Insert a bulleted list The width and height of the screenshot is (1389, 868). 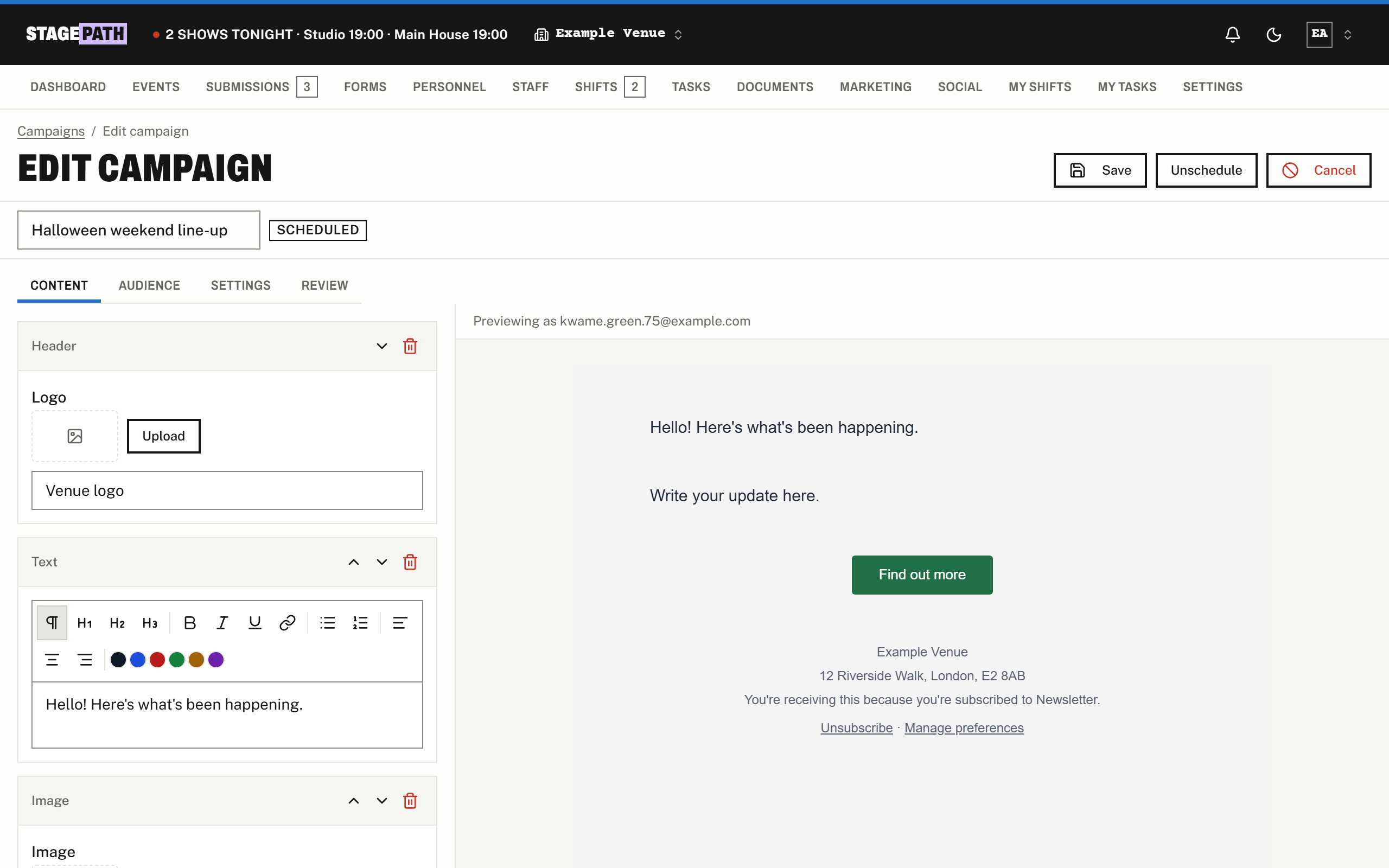pos(328,623)
